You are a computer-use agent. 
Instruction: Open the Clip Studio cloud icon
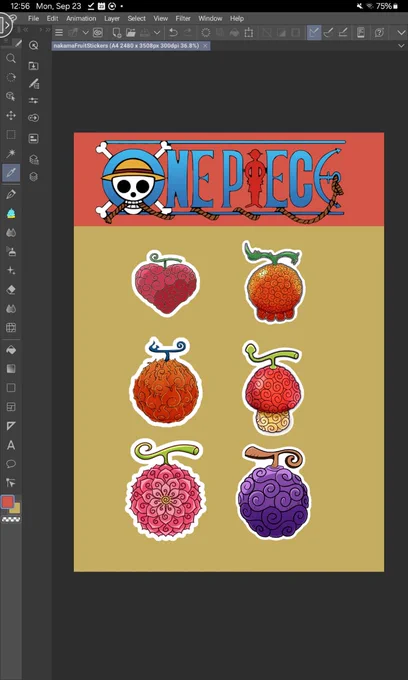coord(98,33)
